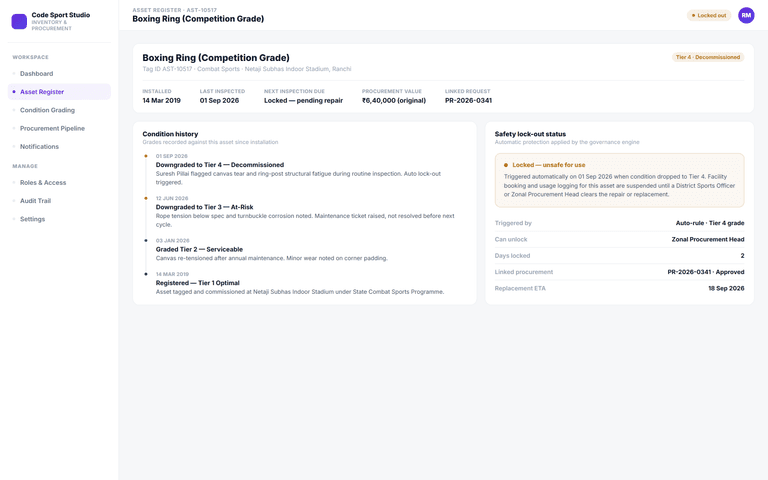Viewport: 768px width, 480px height.
Task: Click Replacement ETA '18 Sep 2026' value
Action: click(726, 288)
